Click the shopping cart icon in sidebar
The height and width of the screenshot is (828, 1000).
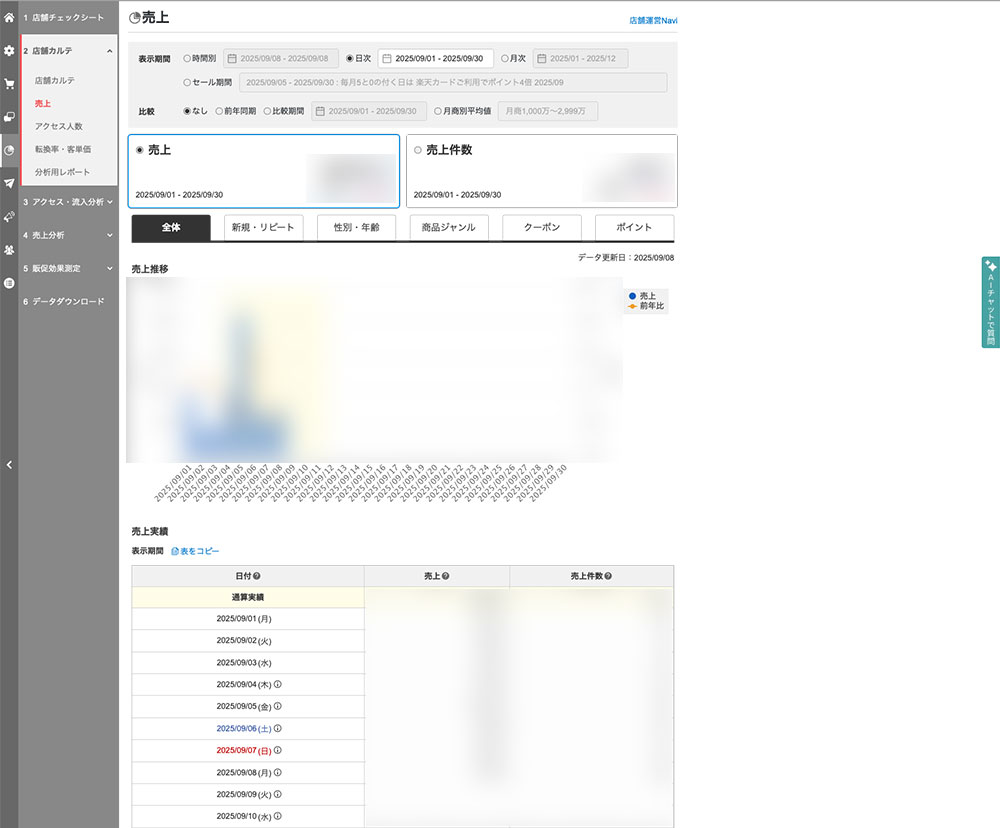tap(9, 84)
